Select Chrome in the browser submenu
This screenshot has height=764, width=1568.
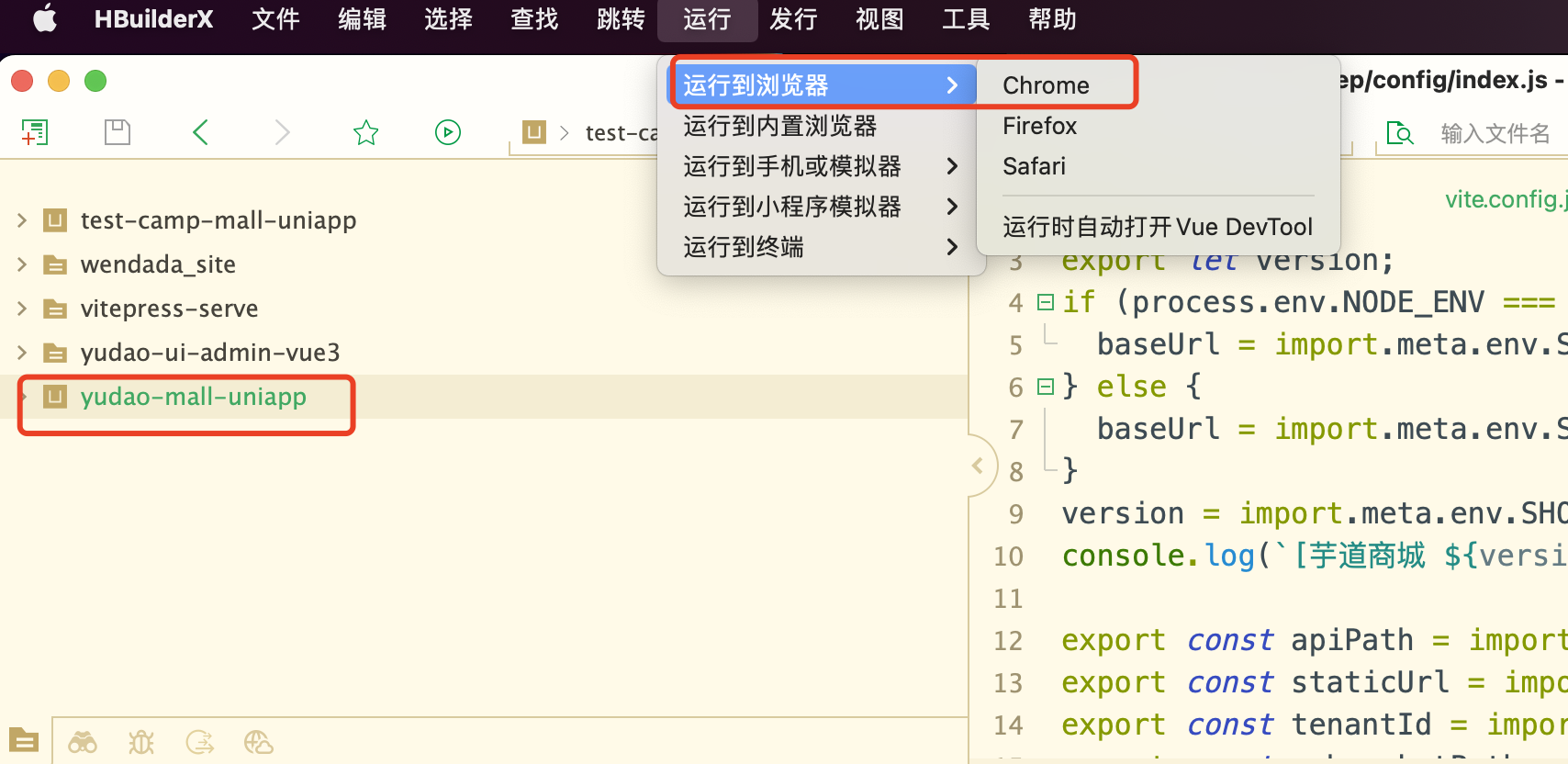tap(1158, 85)
